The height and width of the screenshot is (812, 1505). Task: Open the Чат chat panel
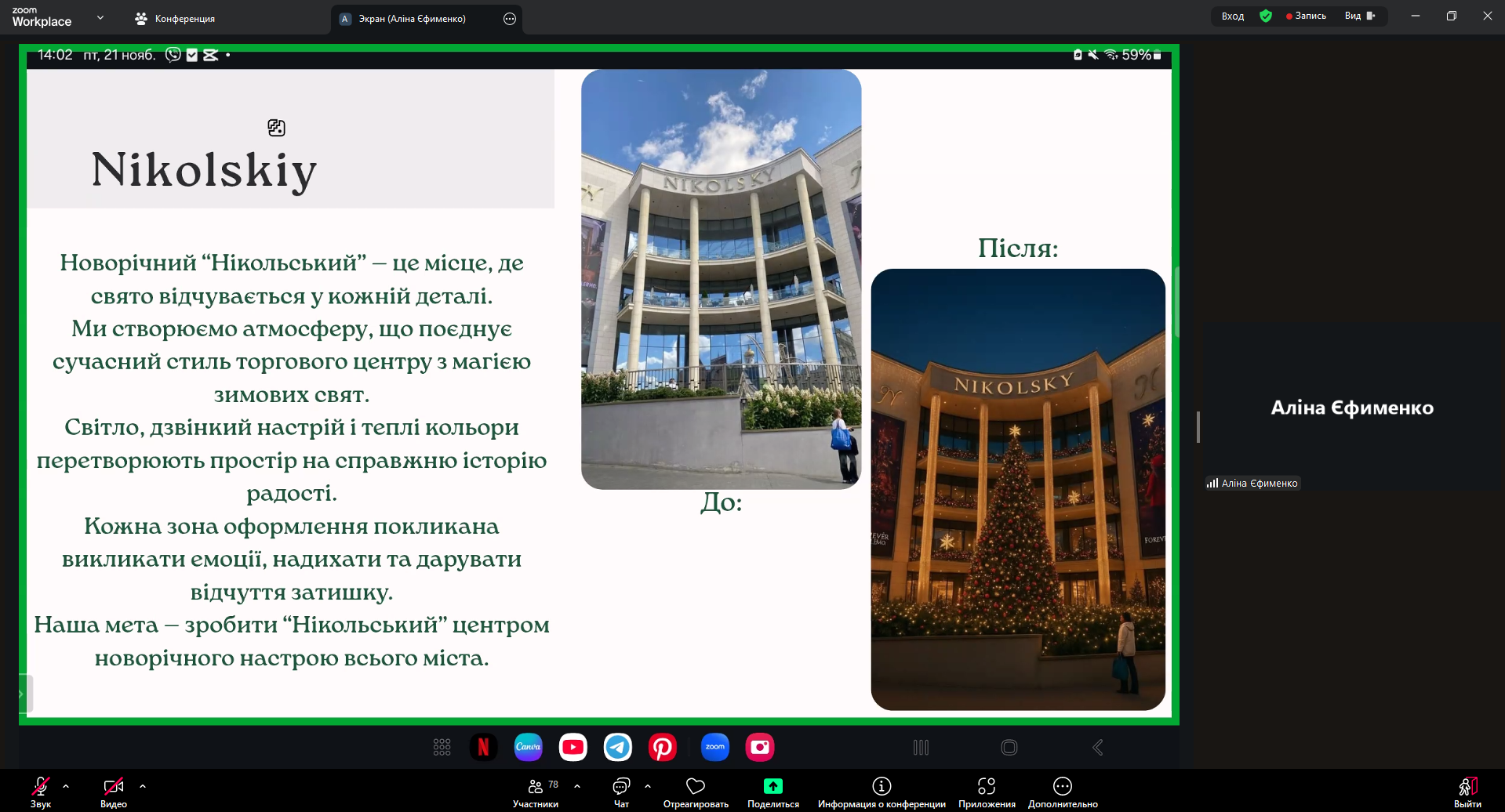[x=621, y=790]
